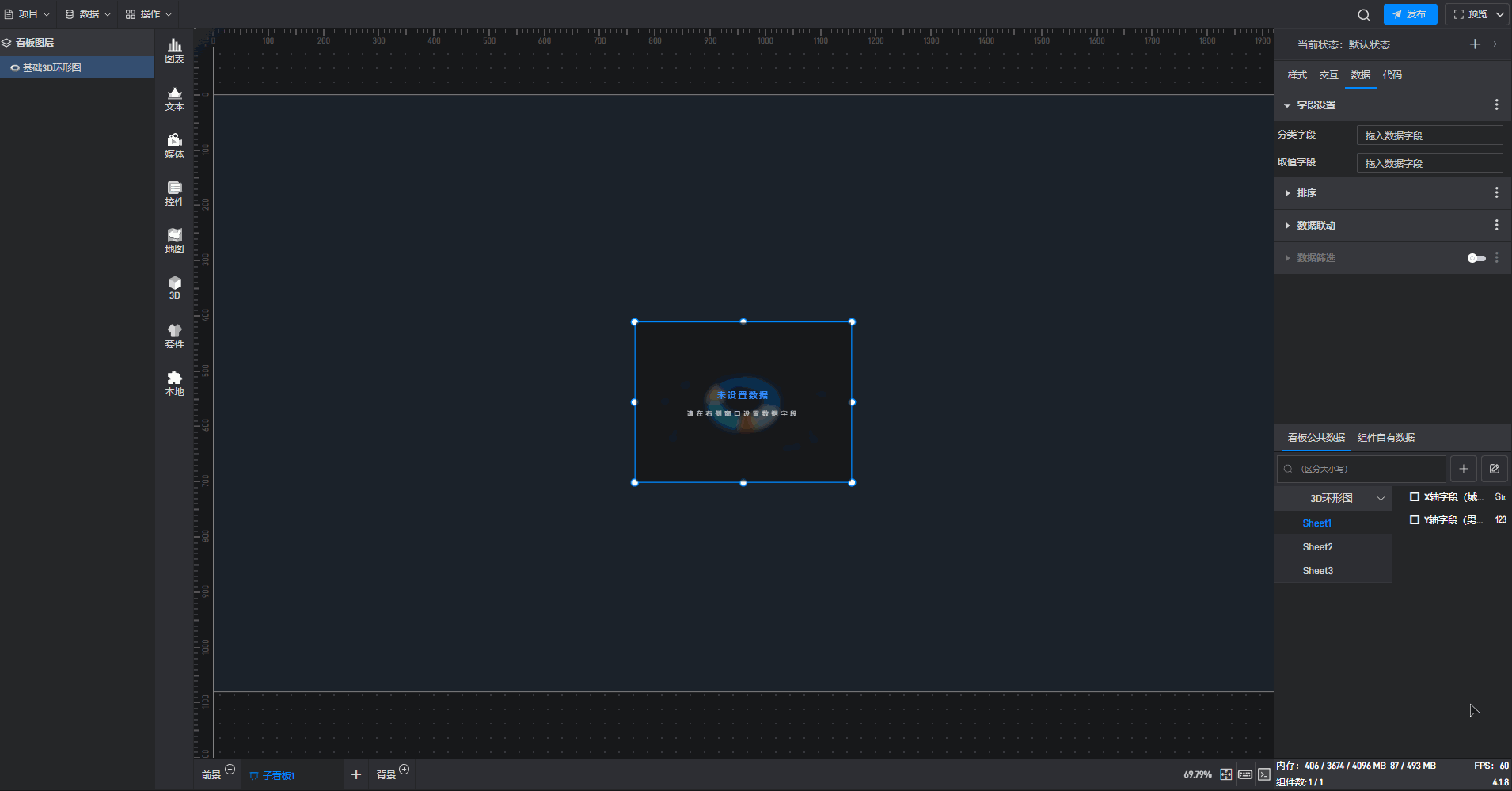Open the 文本 text components
The image size is (1512, 791).
click(174, 99)
